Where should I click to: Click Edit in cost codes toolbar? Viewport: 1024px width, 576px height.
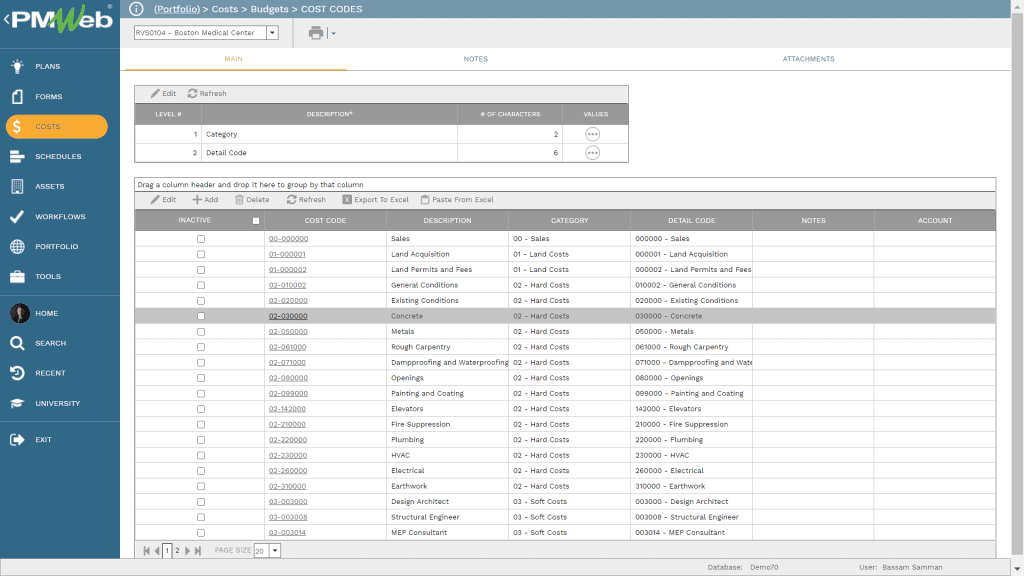(163, 200)
